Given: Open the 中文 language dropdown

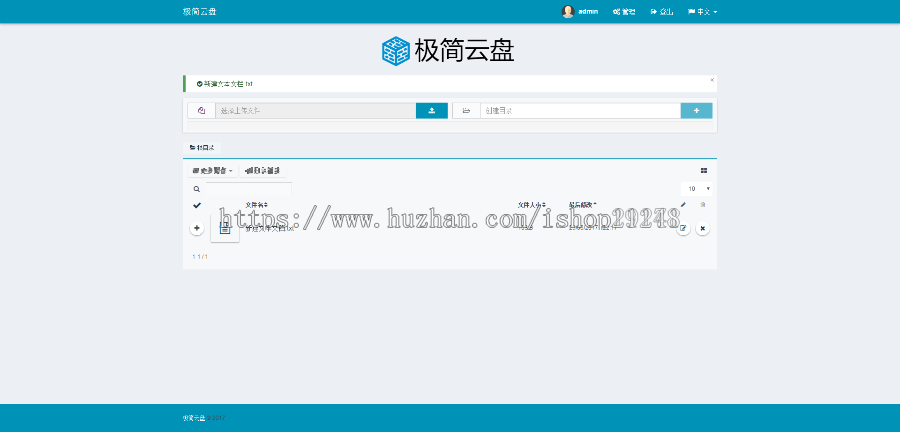Looking at the screenshot, I should (x=703, y=11).
